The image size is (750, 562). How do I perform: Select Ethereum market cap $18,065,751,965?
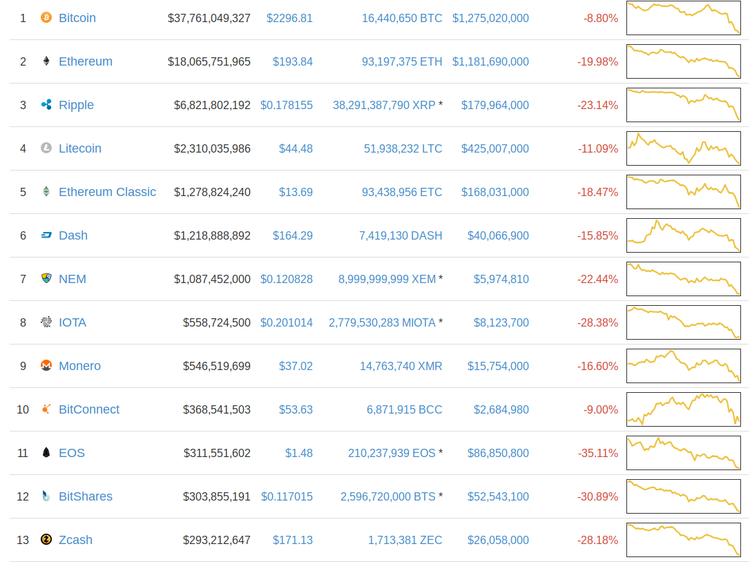[x=209, y=62]
